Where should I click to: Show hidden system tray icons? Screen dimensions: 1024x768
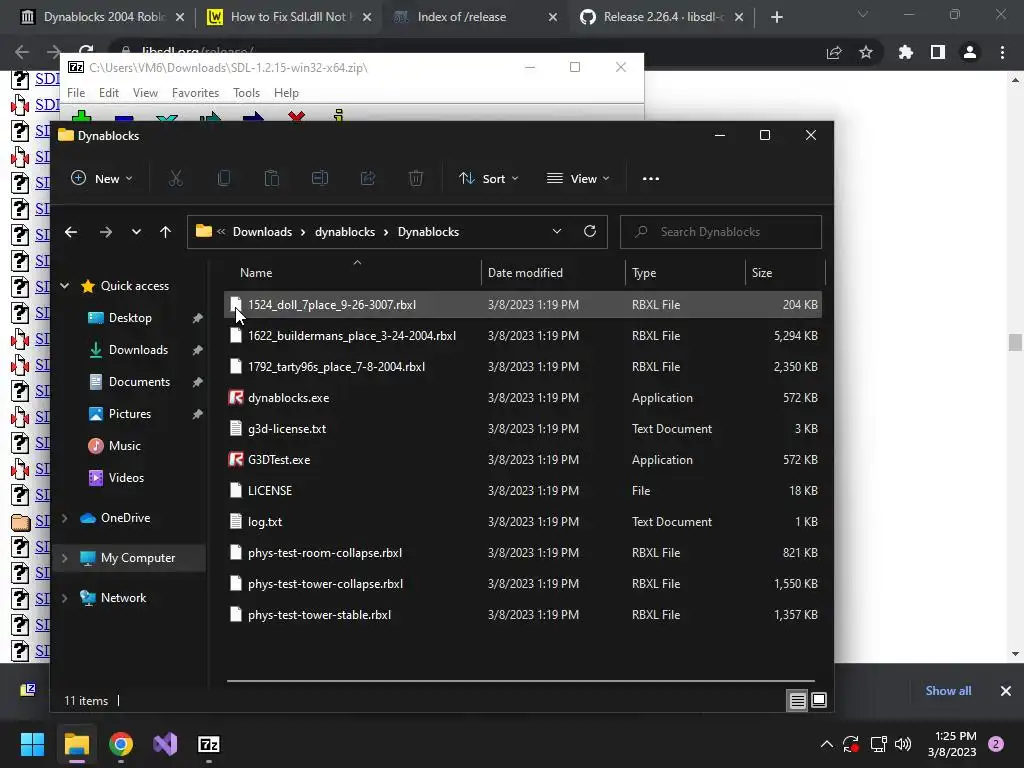tap(826, 744)
